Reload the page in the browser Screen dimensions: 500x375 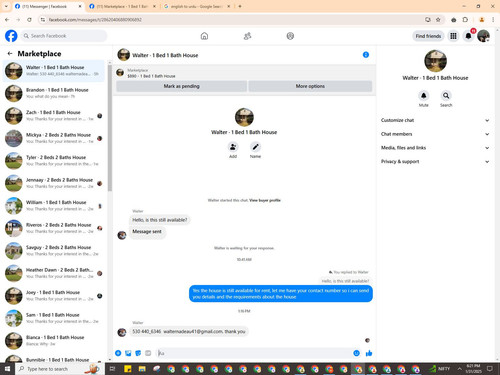(29, 20)
